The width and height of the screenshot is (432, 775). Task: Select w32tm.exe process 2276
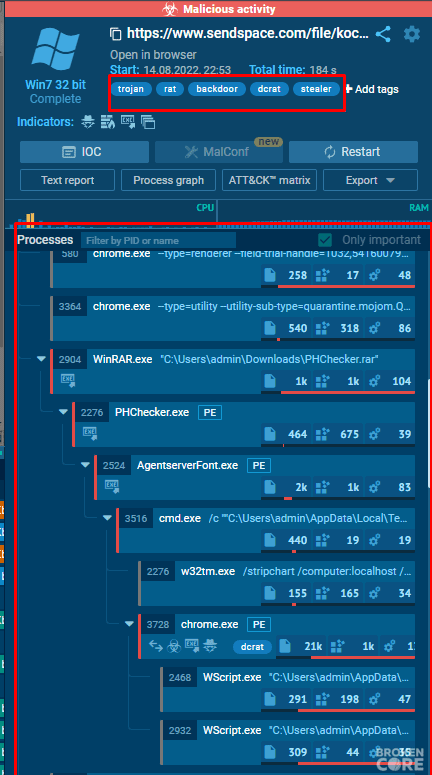pyautogui.click(x=277, y=583)
